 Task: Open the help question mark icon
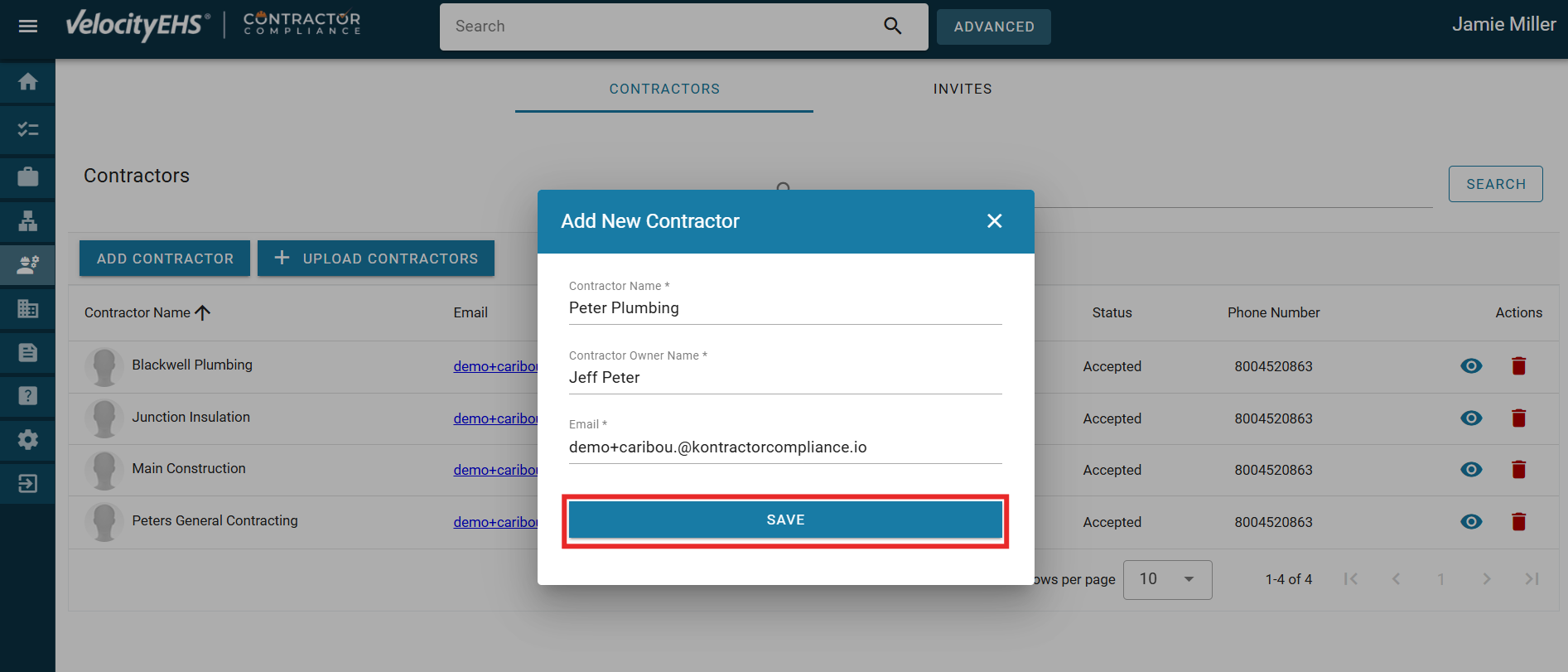[x=27, y=396]
